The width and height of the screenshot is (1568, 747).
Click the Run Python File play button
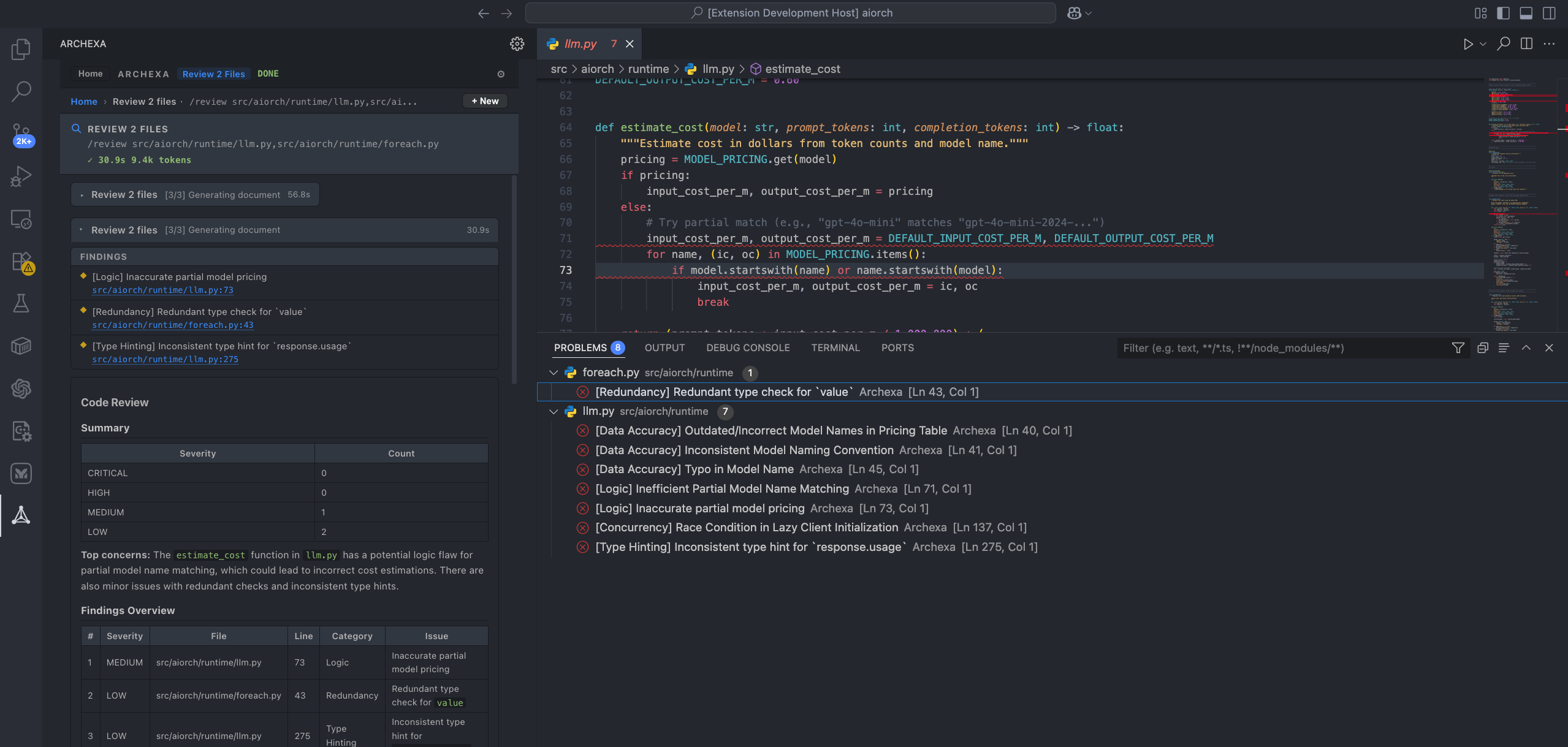[x=1467, y=44]
